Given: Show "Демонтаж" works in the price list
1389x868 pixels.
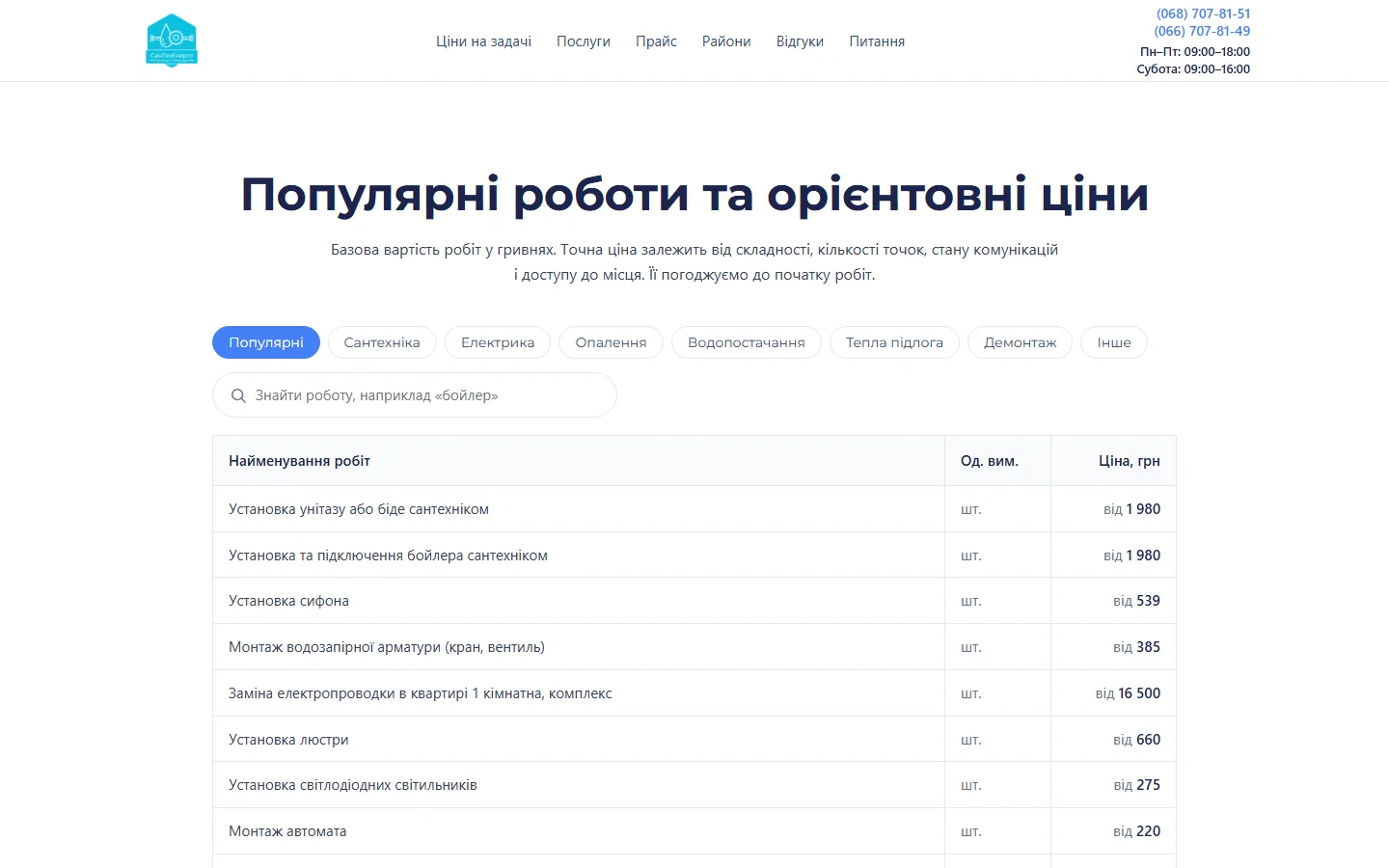Looking at the screenshot, I should coord(1020,342).
